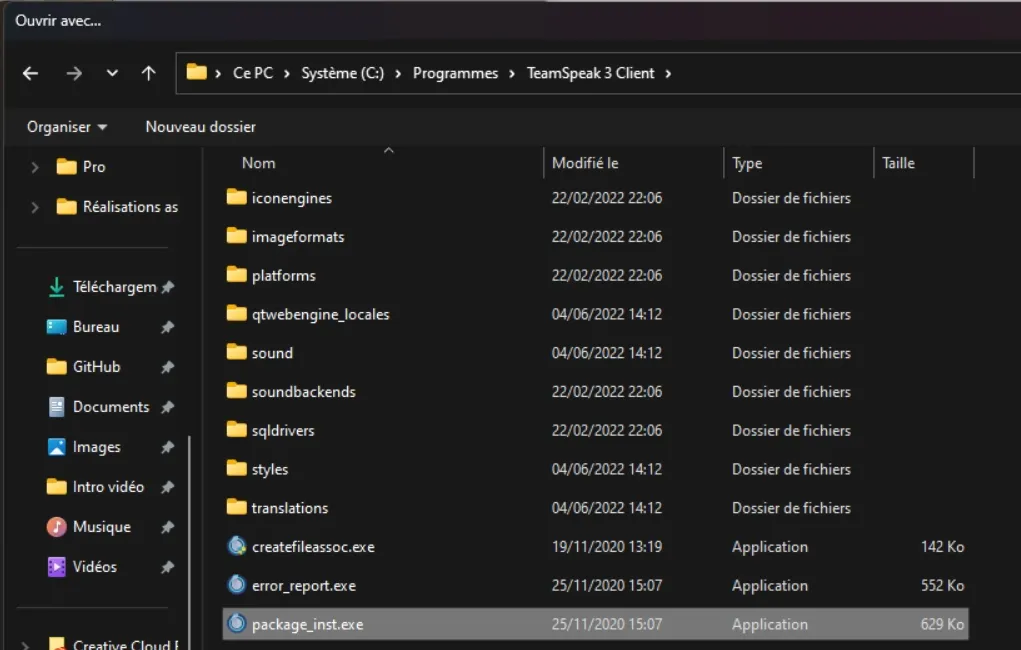Click the Forward navigation arrow
The image size is (1021, 650).
(x=73, y=73)
